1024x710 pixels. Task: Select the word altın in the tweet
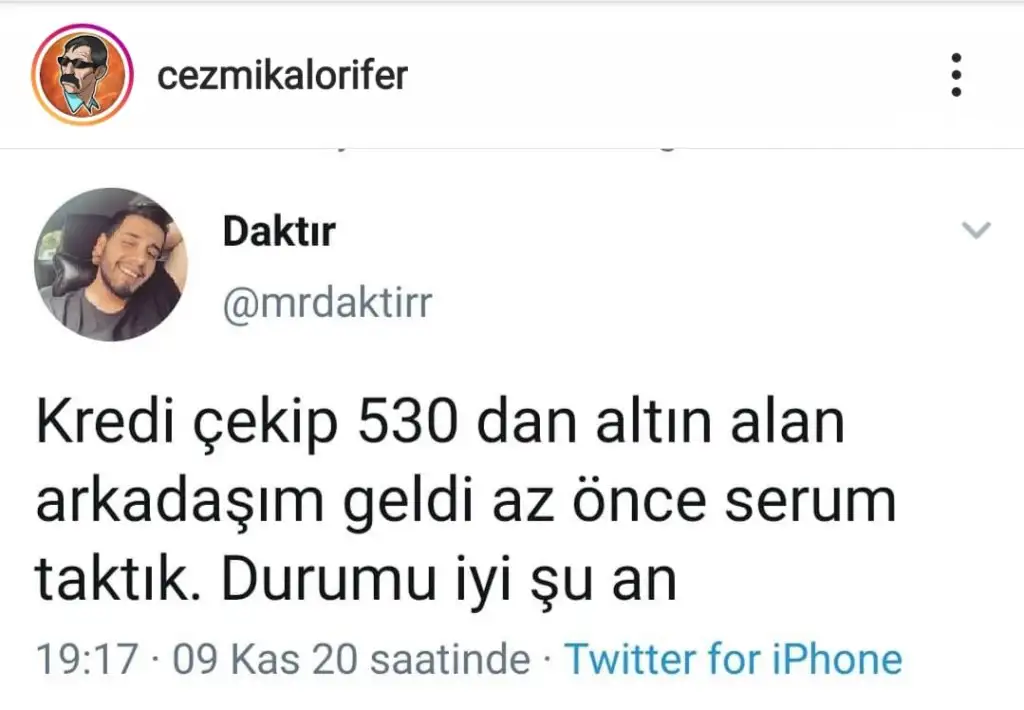(x=653, y=422)
